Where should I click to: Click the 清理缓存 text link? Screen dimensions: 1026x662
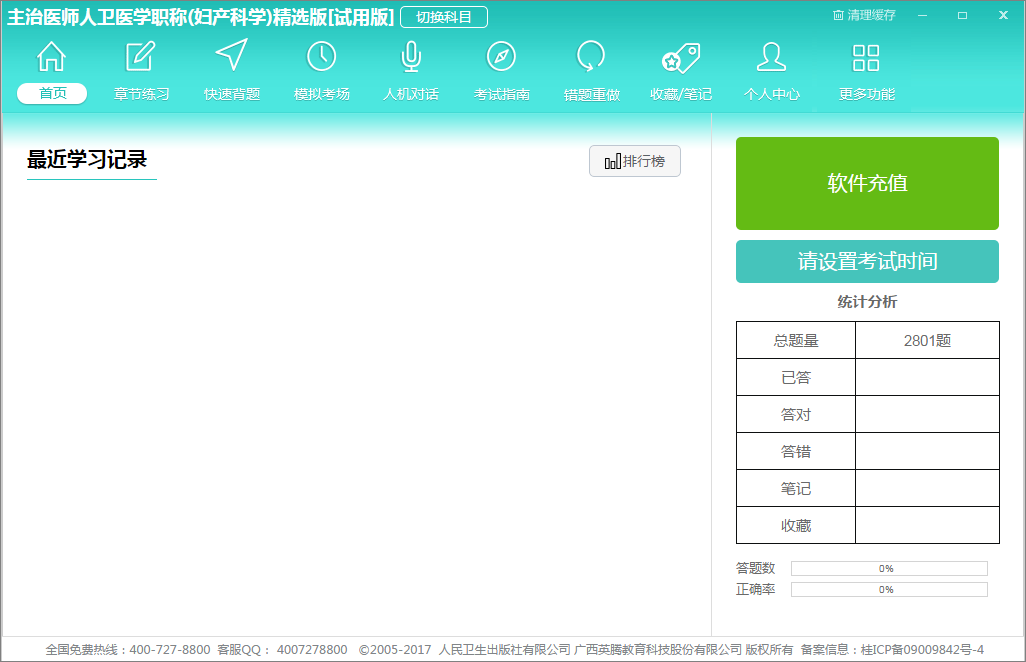click(x=871, y=15)
